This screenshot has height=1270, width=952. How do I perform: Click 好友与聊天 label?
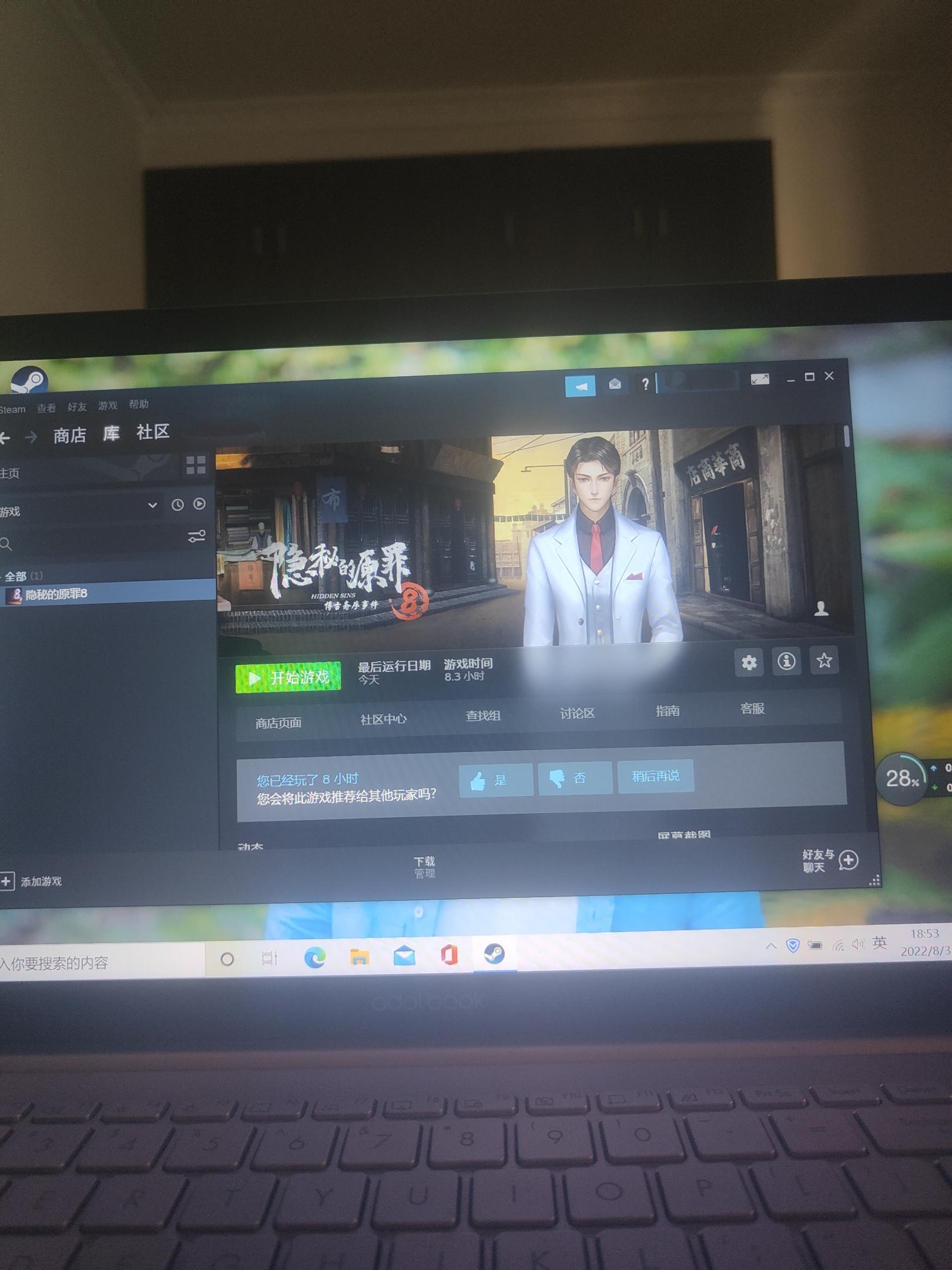pos(818,861)
